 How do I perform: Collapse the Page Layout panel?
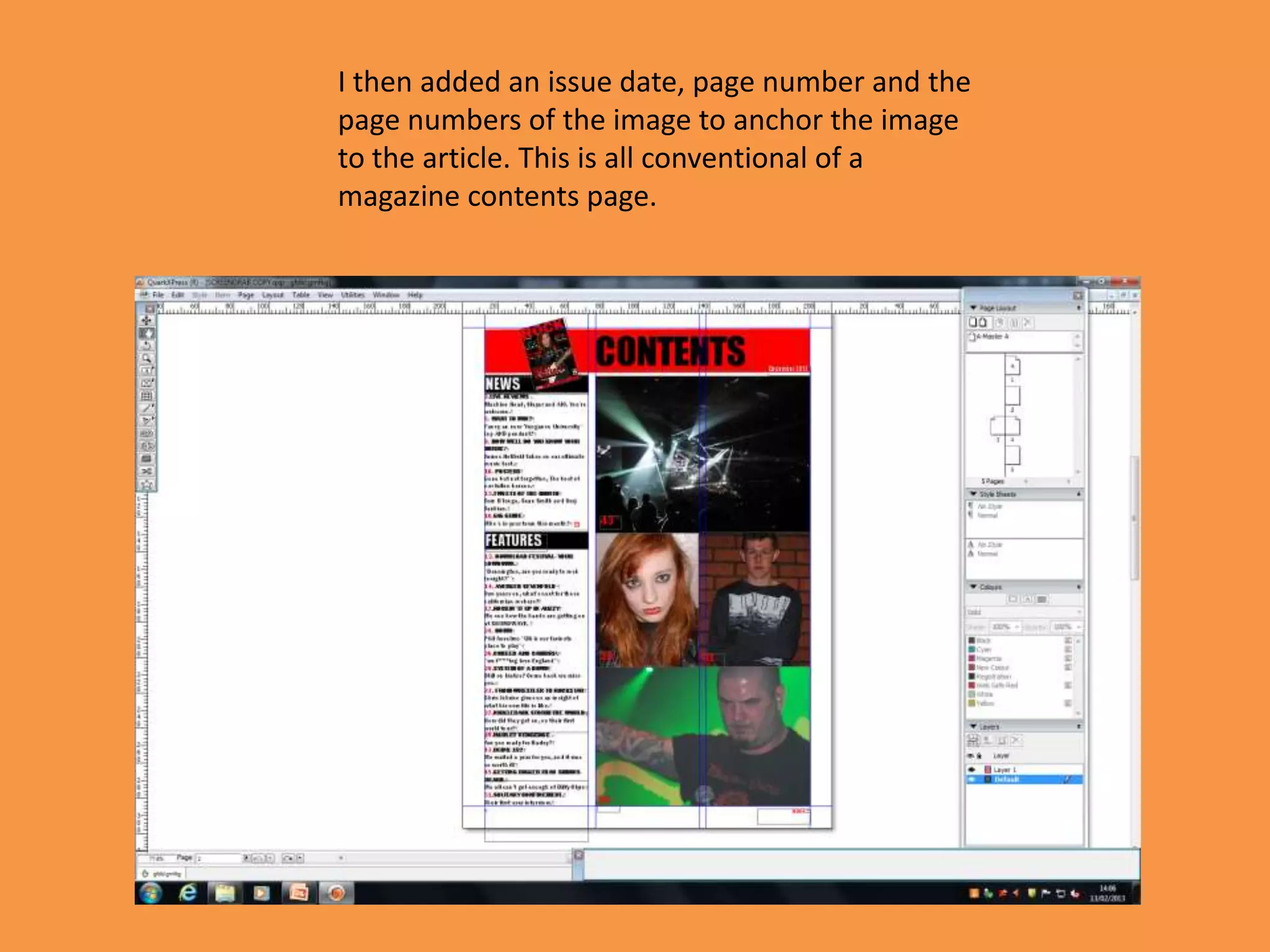coord(973,308)
